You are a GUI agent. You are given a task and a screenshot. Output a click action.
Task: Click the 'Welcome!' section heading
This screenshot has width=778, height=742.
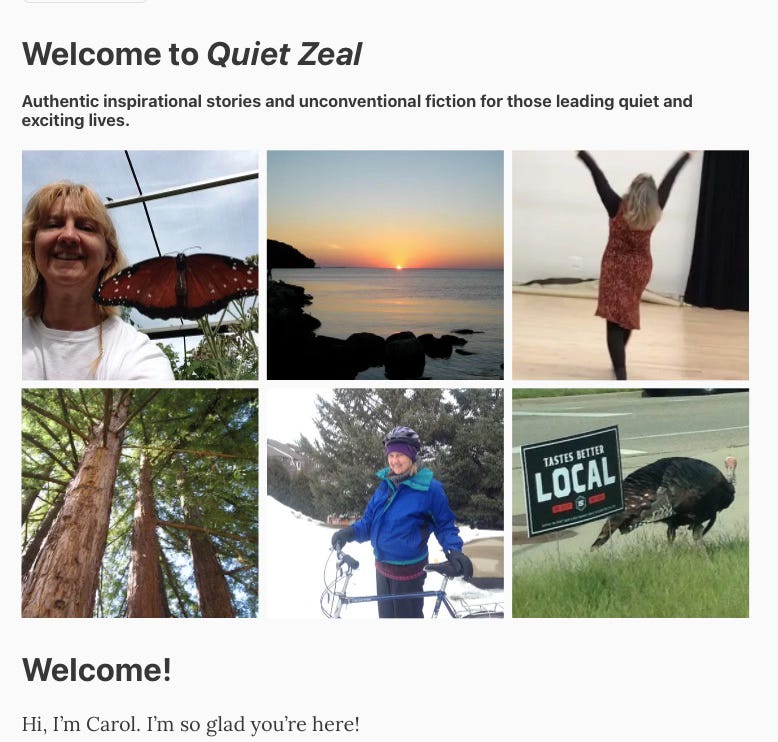pyautogui.click(x=97, y=670)
